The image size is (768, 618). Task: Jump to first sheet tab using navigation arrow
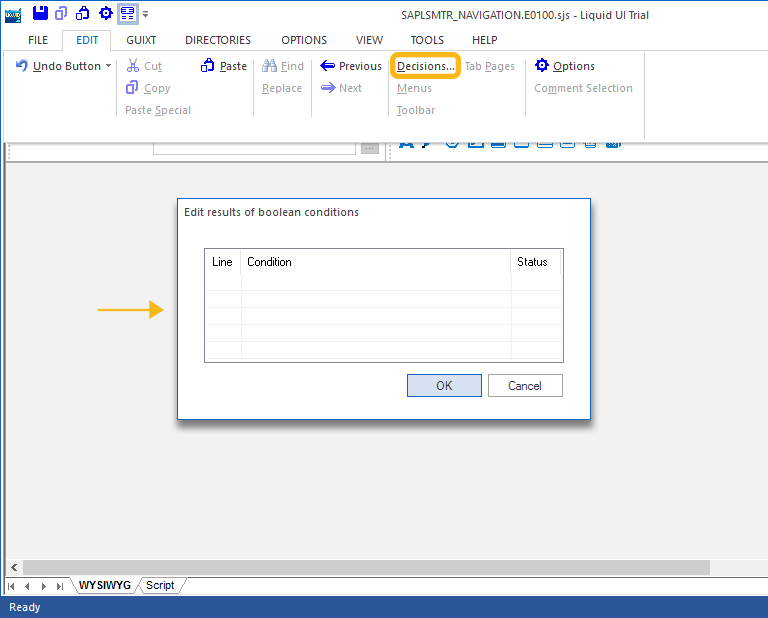click(x=12, y=586)
